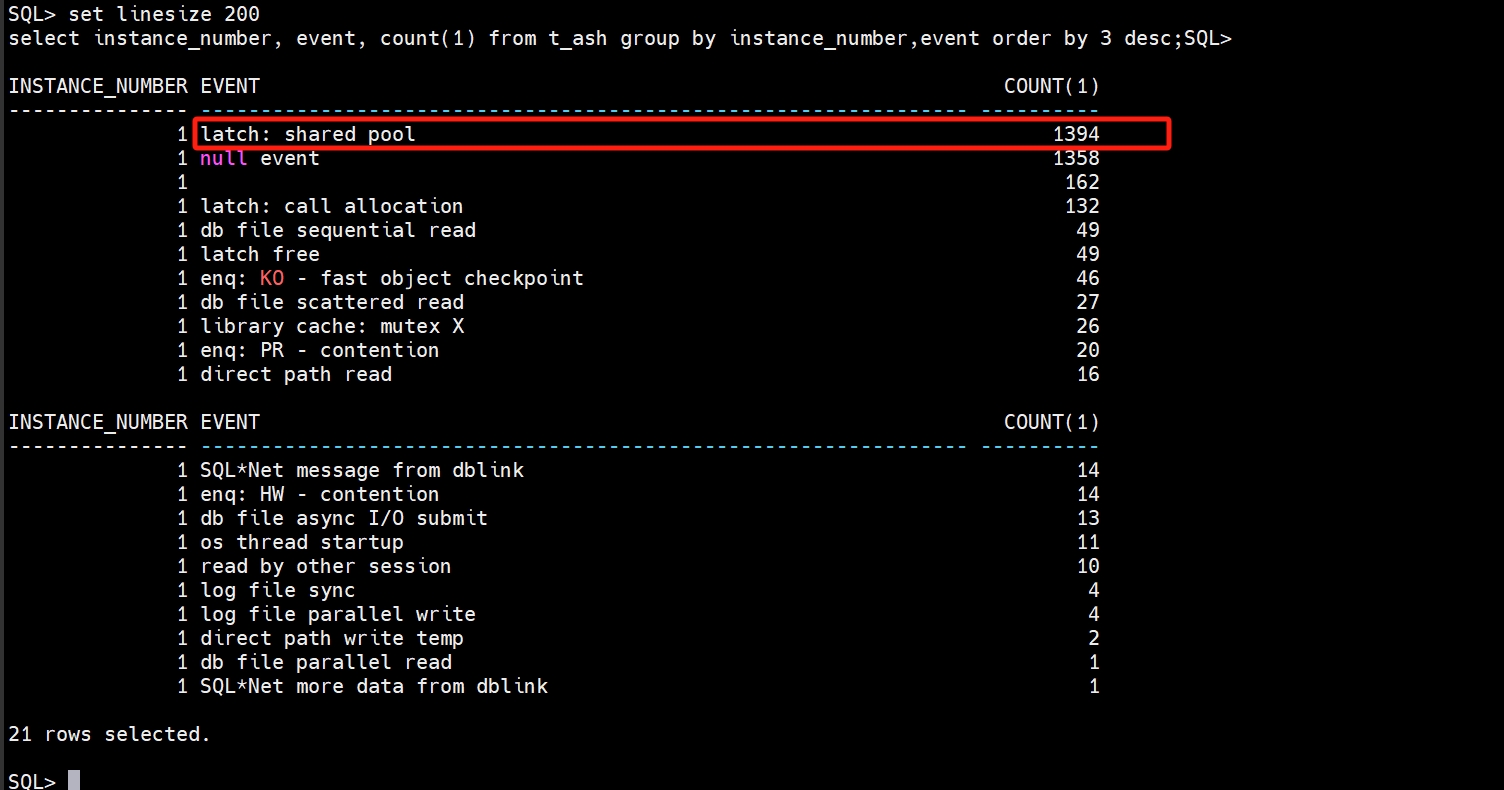Select the count value 20

pos(1088,350)
